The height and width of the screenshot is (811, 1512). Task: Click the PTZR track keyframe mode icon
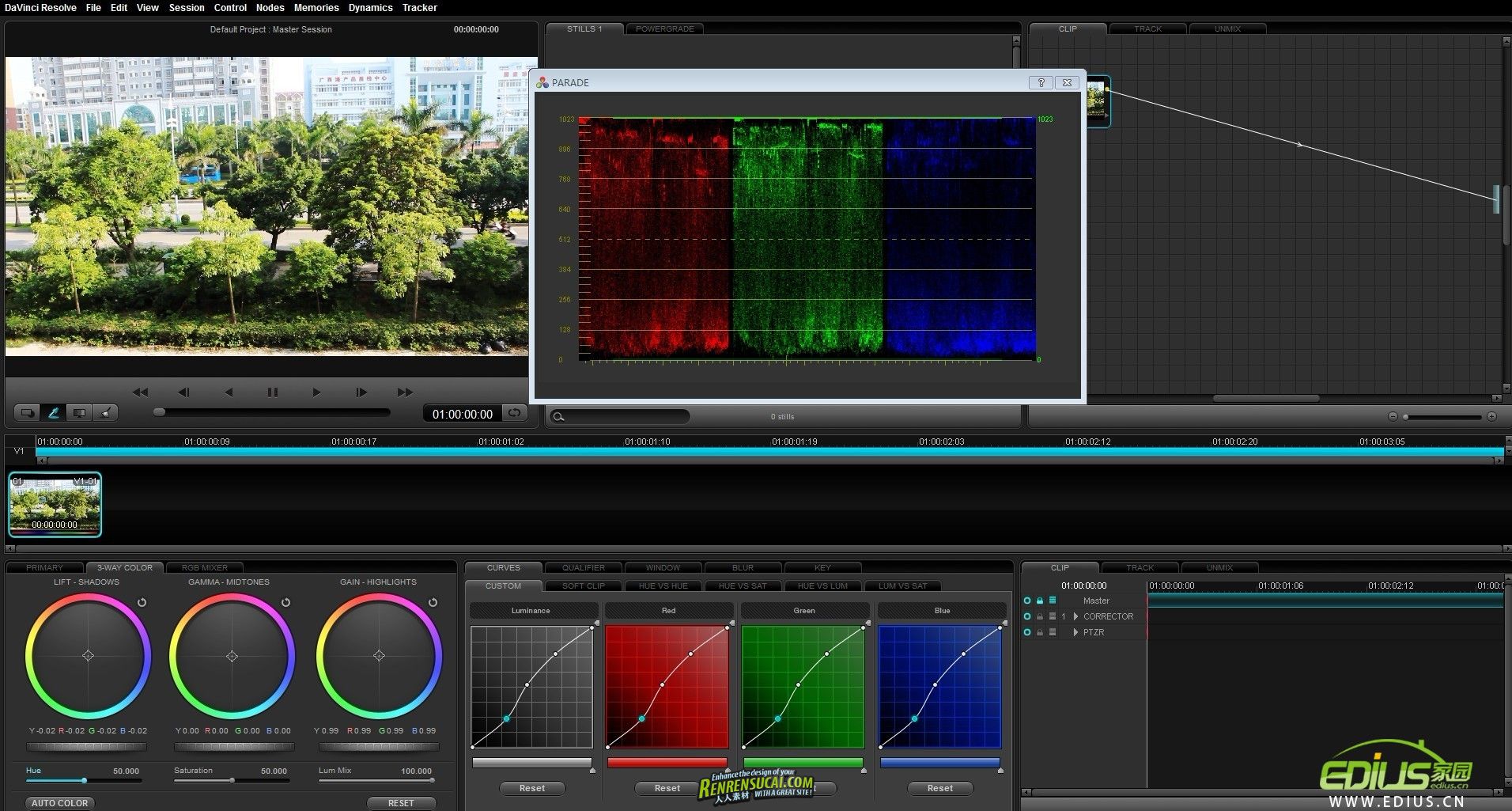pyautogui.click(x=1053, y=632)
